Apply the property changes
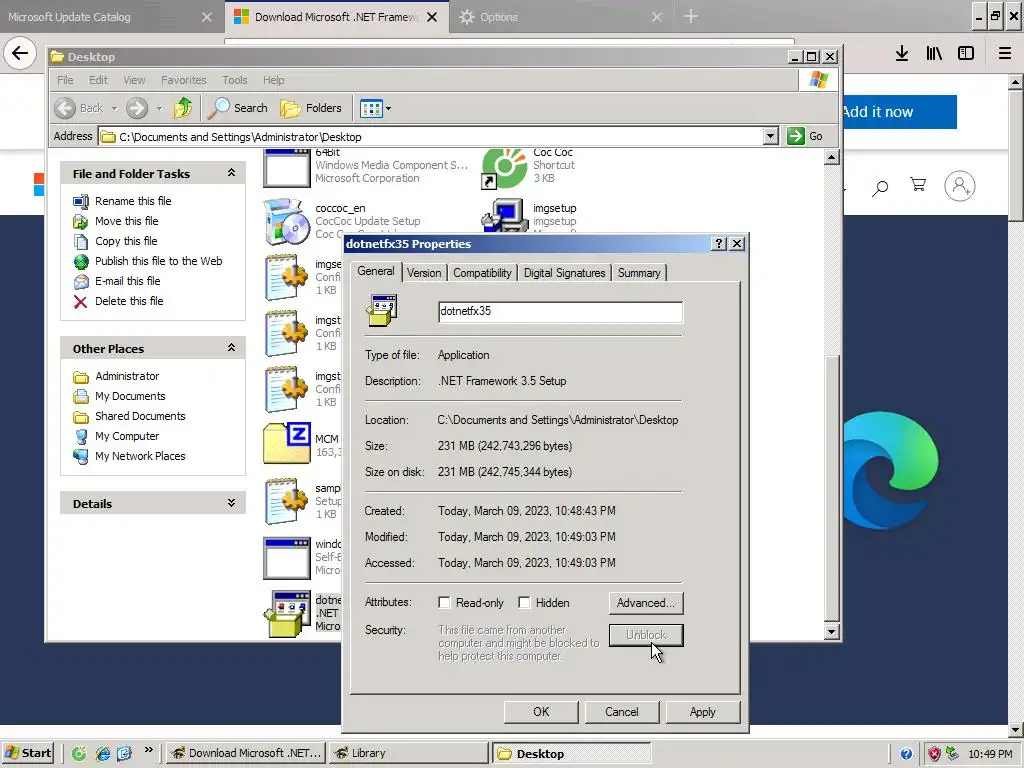 [703, 712]
